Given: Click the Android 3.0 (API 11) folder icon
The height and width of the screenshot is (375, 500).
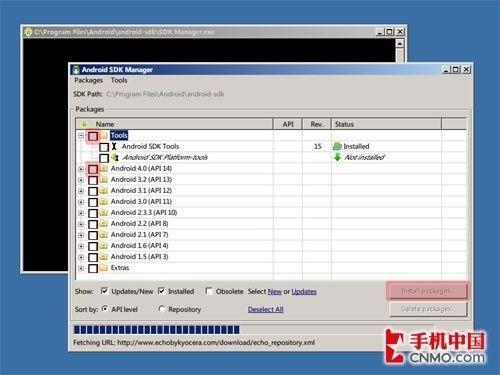Looking at the screenshot, I should click(104, 202).
